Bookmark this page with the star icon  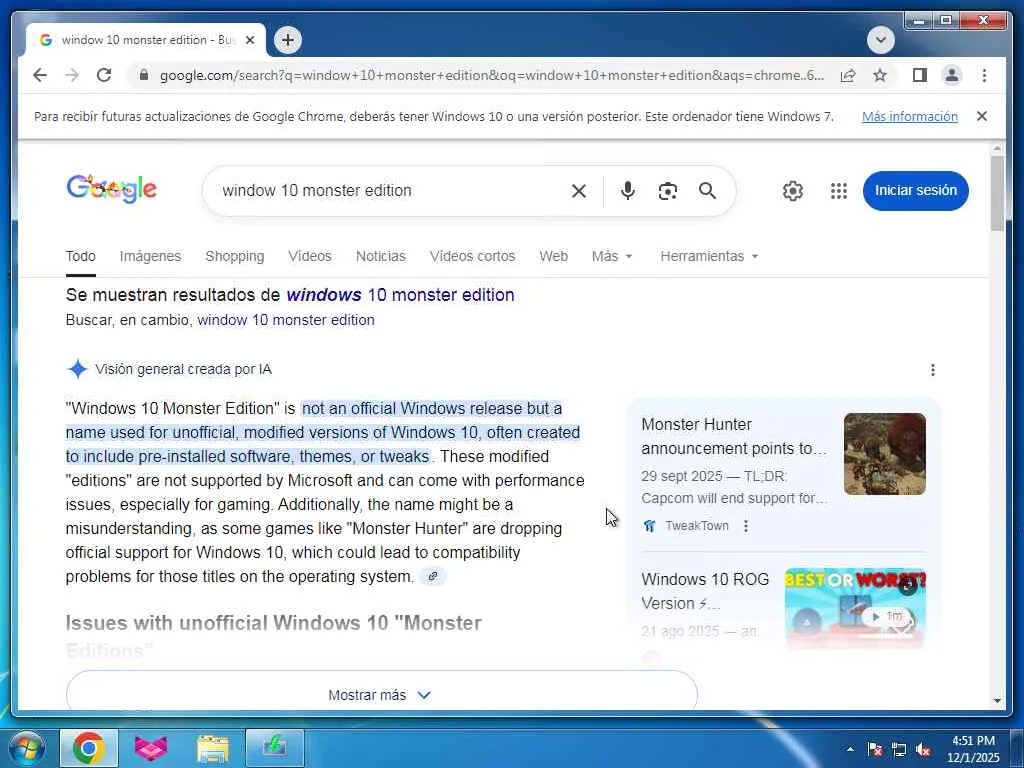point(880,75)
